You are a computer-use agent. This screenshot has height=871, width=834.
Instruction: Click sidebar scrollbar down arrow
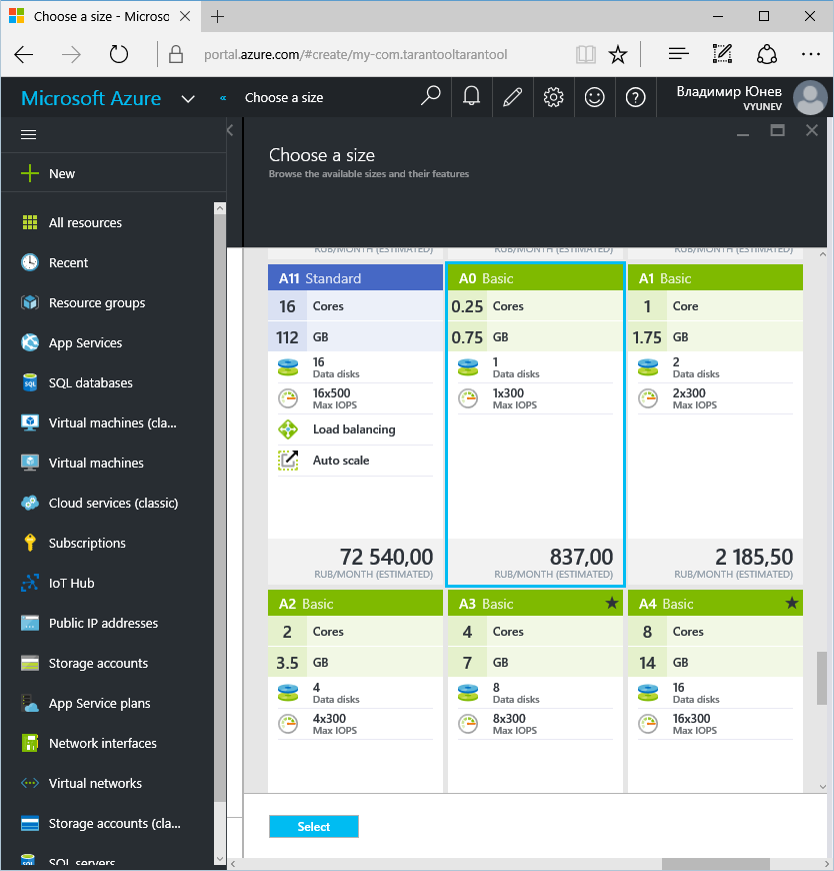pos(219,859)
